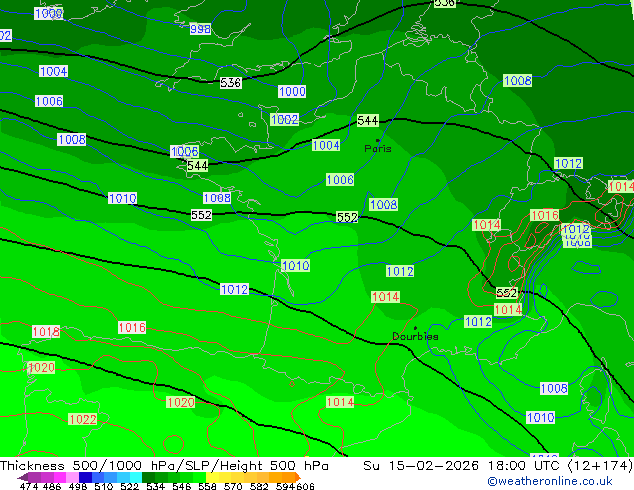Pick the dark blue legend swatch above 498
The width and height of the screenshot is (634, 490).
click(x=85, y=477)
